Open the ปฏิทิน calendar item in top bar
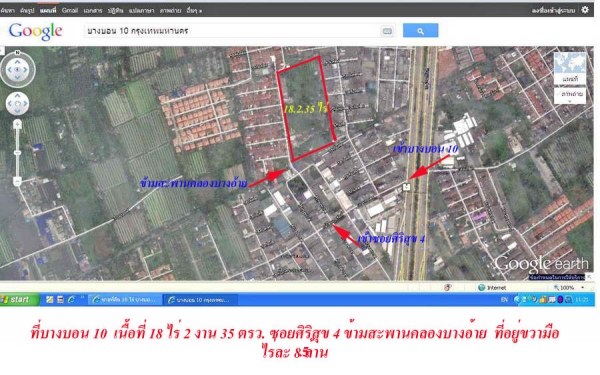 pos(115,10)
